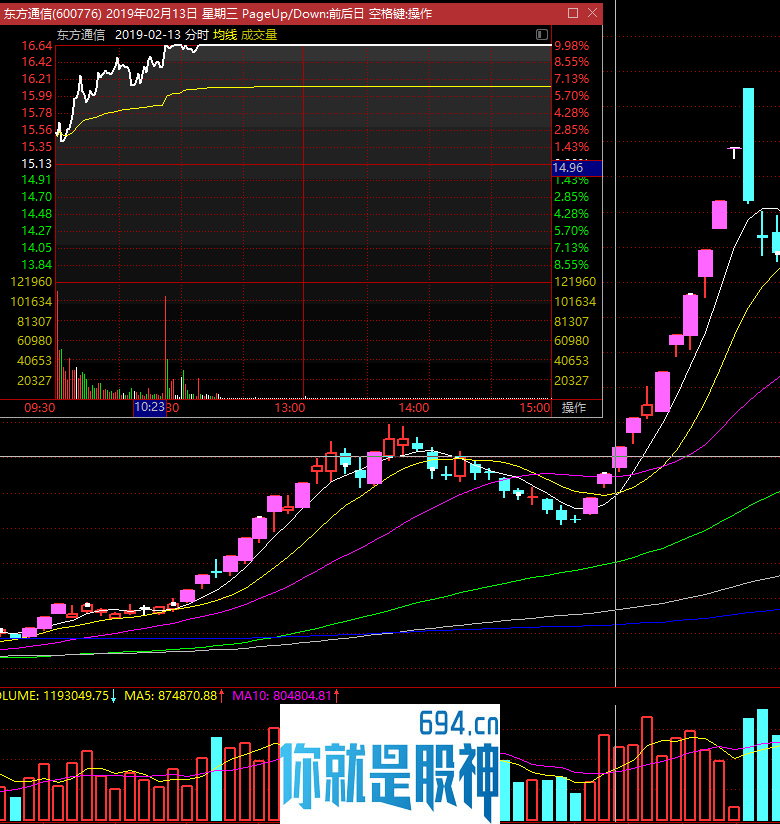Click the 东方通信 stock name in the legend

click(x=81, y=35)
